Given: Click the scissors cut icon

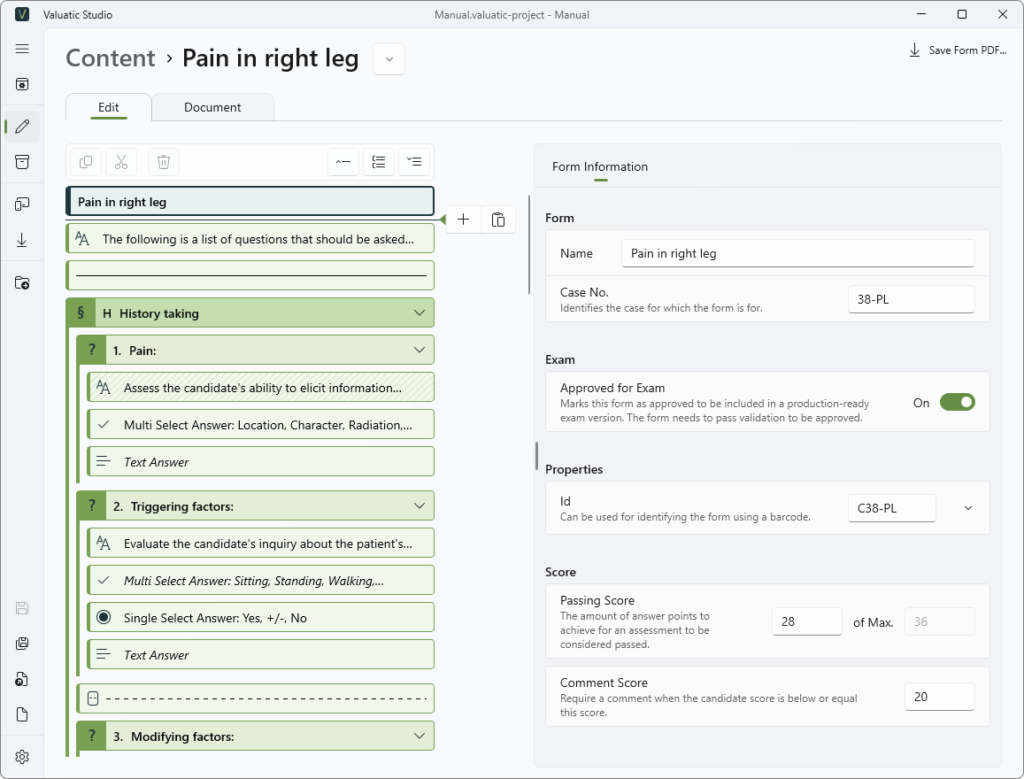Looking at the screenshot, I should click(x=121, y=162).
